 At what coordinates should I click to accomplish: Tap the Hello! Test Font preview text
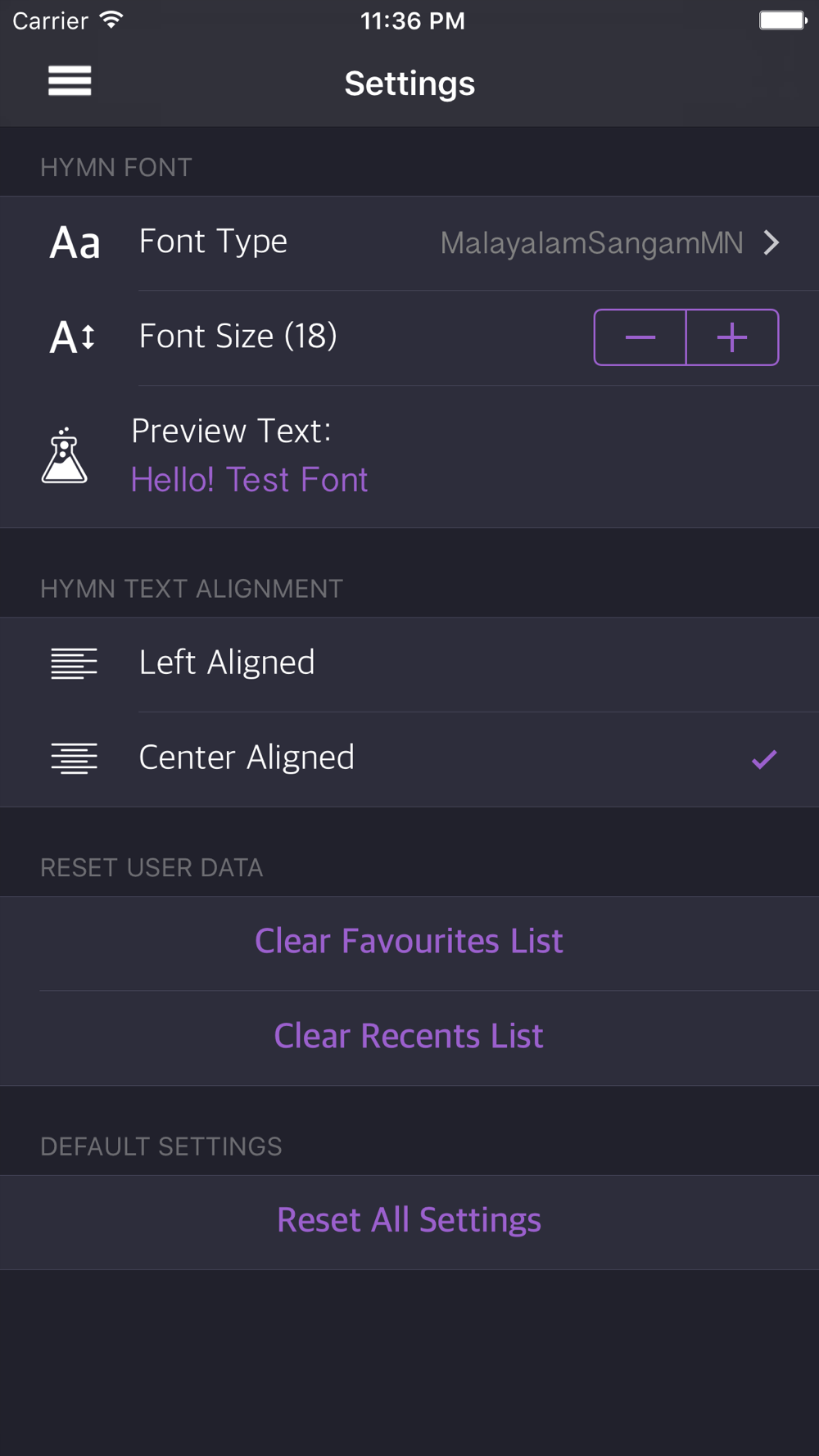[249, 480]
